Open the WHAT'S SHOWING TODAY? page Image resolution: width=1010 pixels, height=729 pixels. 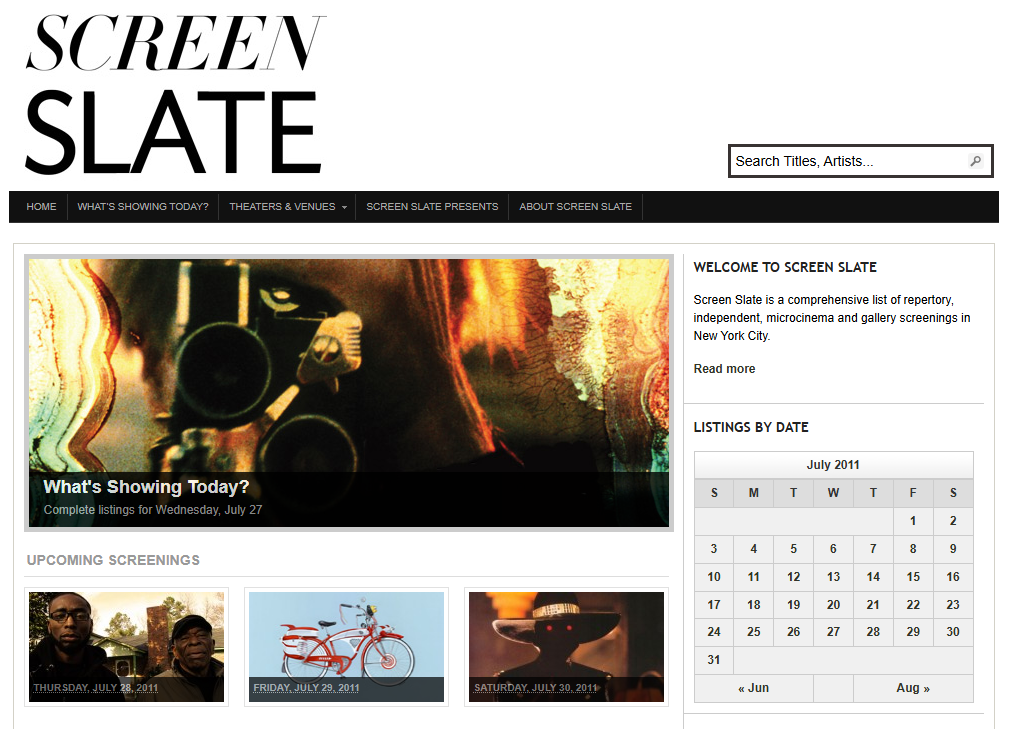tap(143, 206)
